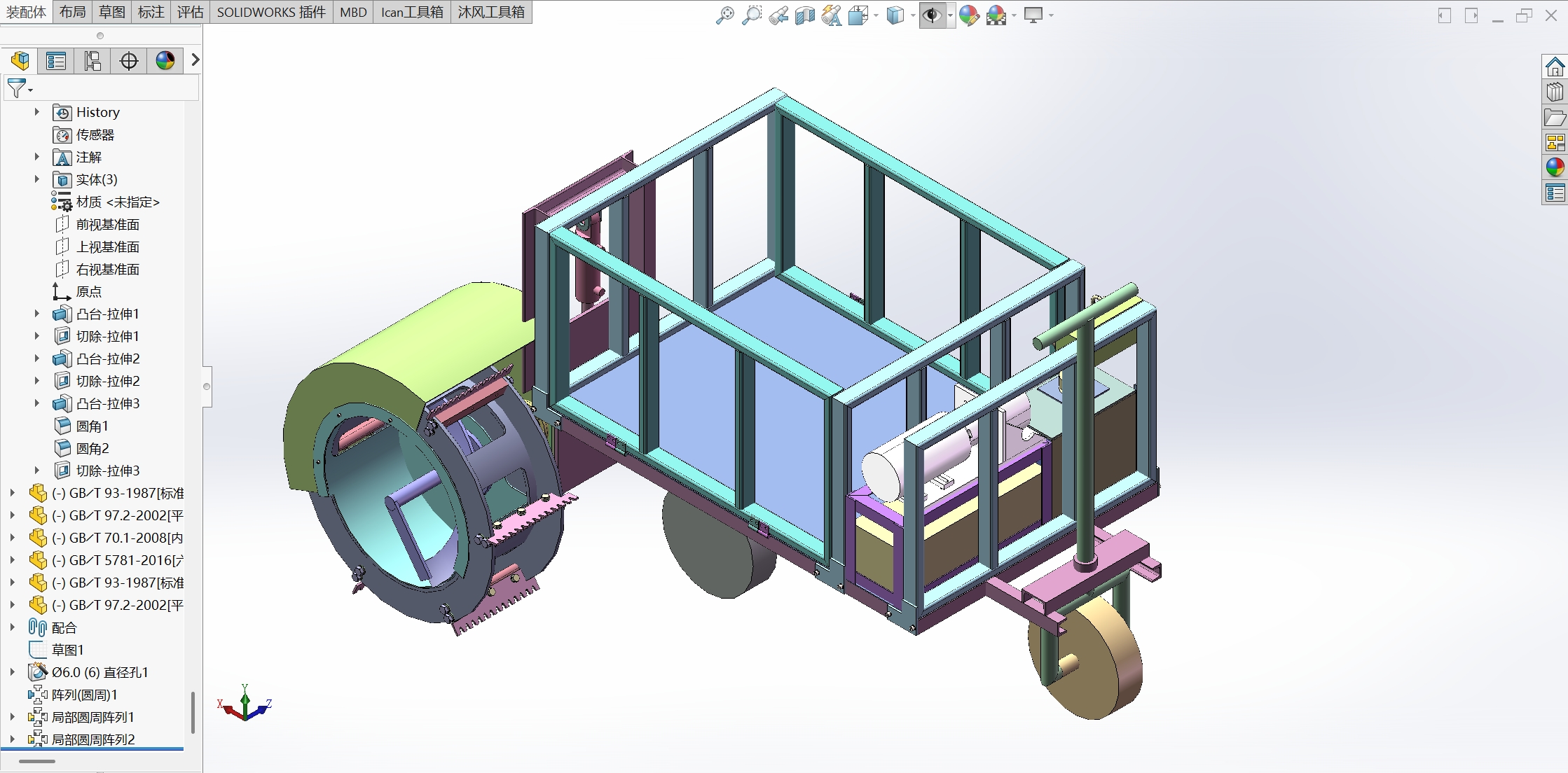Select GB/T 5781-2016 component
This screenshot has width=1568, height=773.
(x=117, y=560)
